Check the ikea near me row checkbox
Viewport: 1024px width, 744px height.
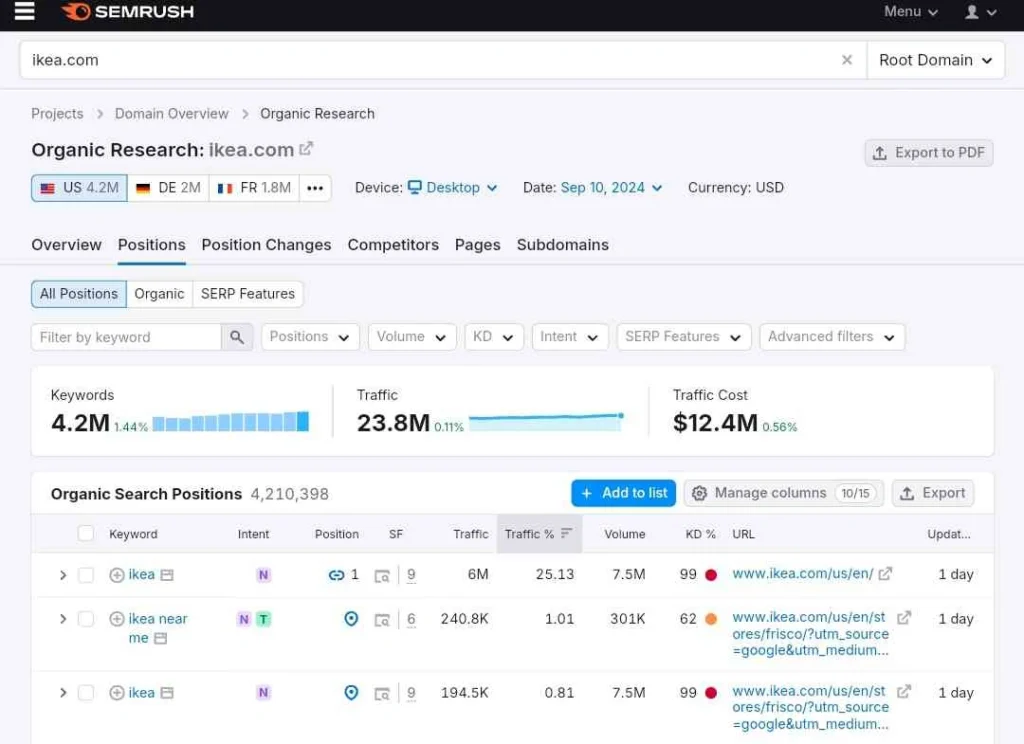click(86, 619)
